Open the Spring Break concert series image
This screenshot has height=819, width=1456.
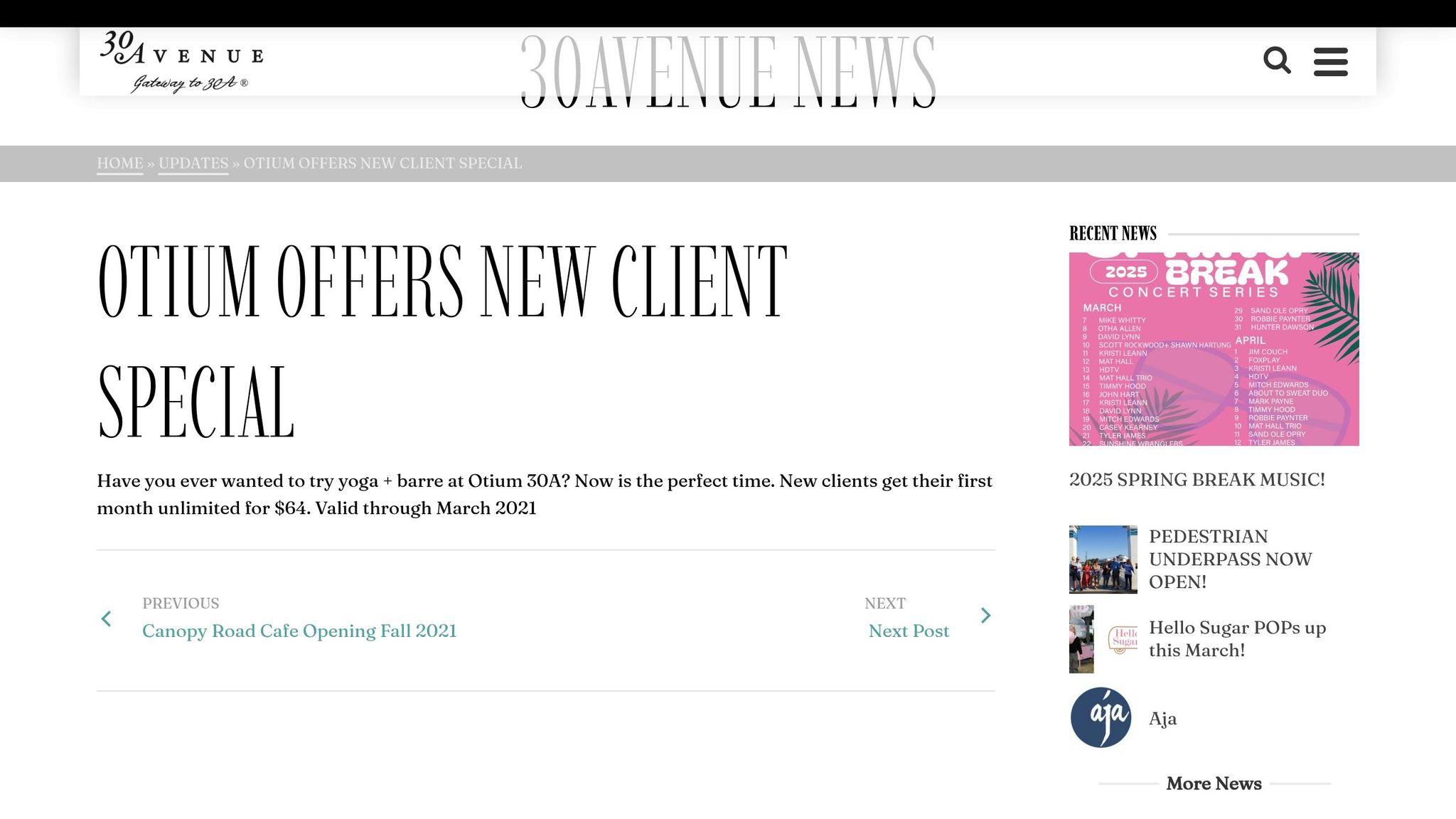point(1214,349)
